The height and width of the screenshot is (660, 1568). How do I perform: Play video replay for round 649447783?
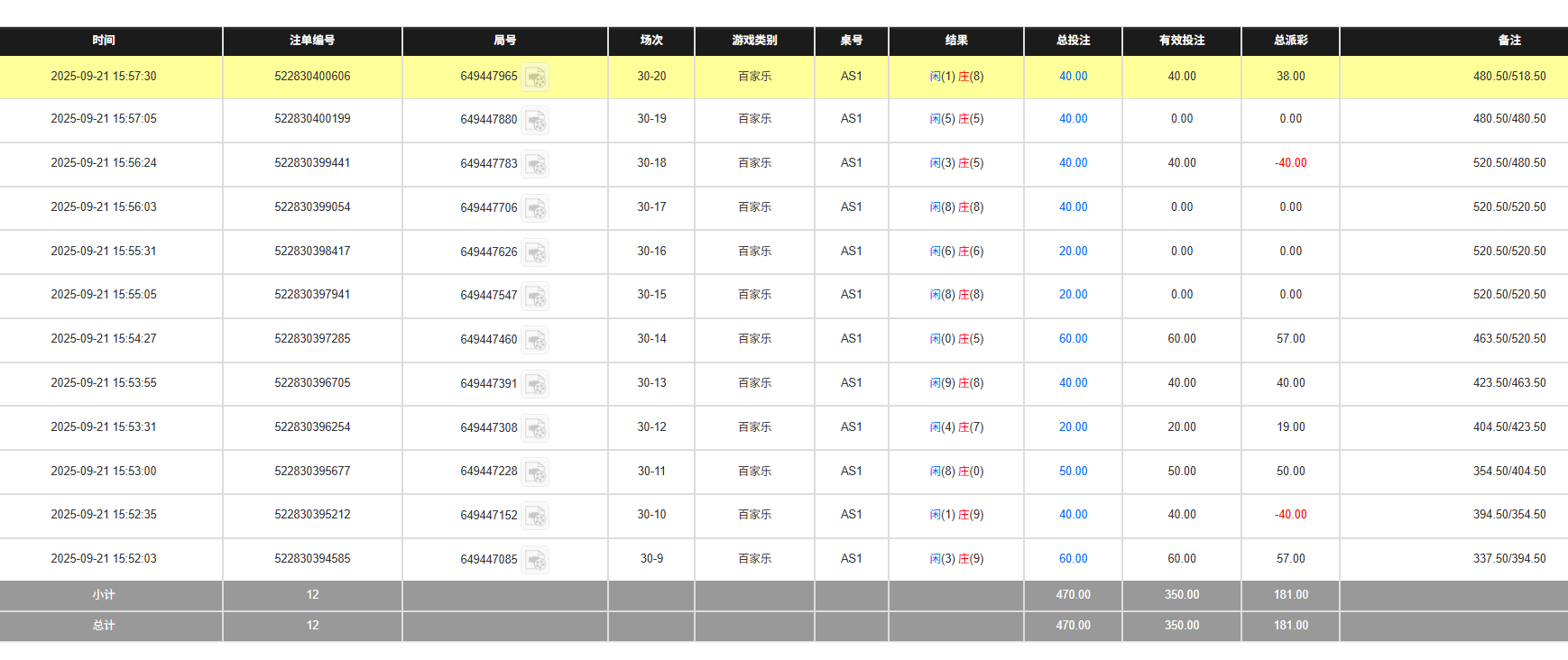pyautogui.click(x=536, y=164)
